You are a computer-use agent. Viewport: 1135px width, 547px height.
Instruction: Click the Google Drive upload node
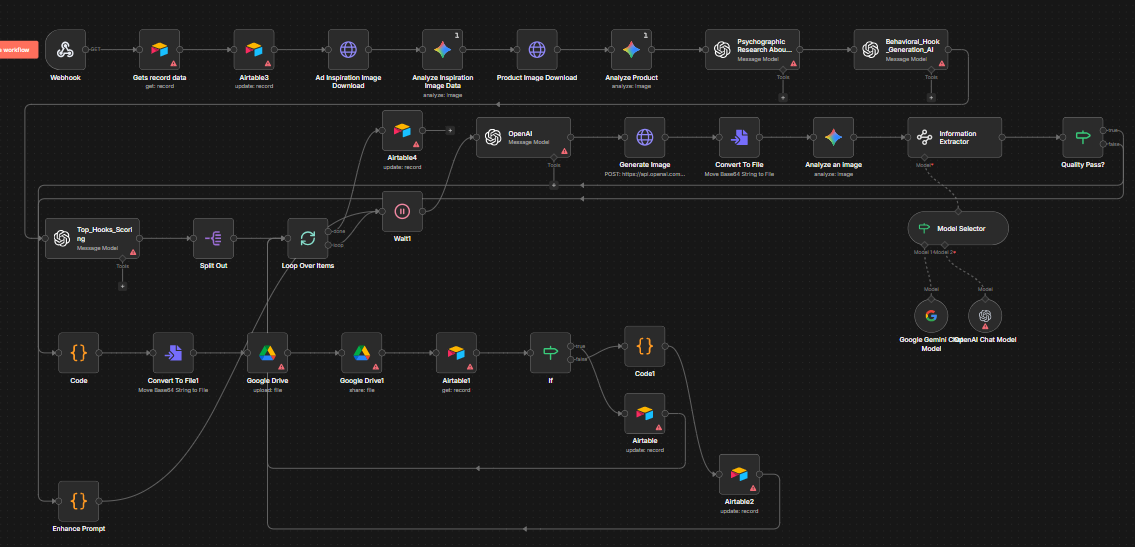coord(268,352)
